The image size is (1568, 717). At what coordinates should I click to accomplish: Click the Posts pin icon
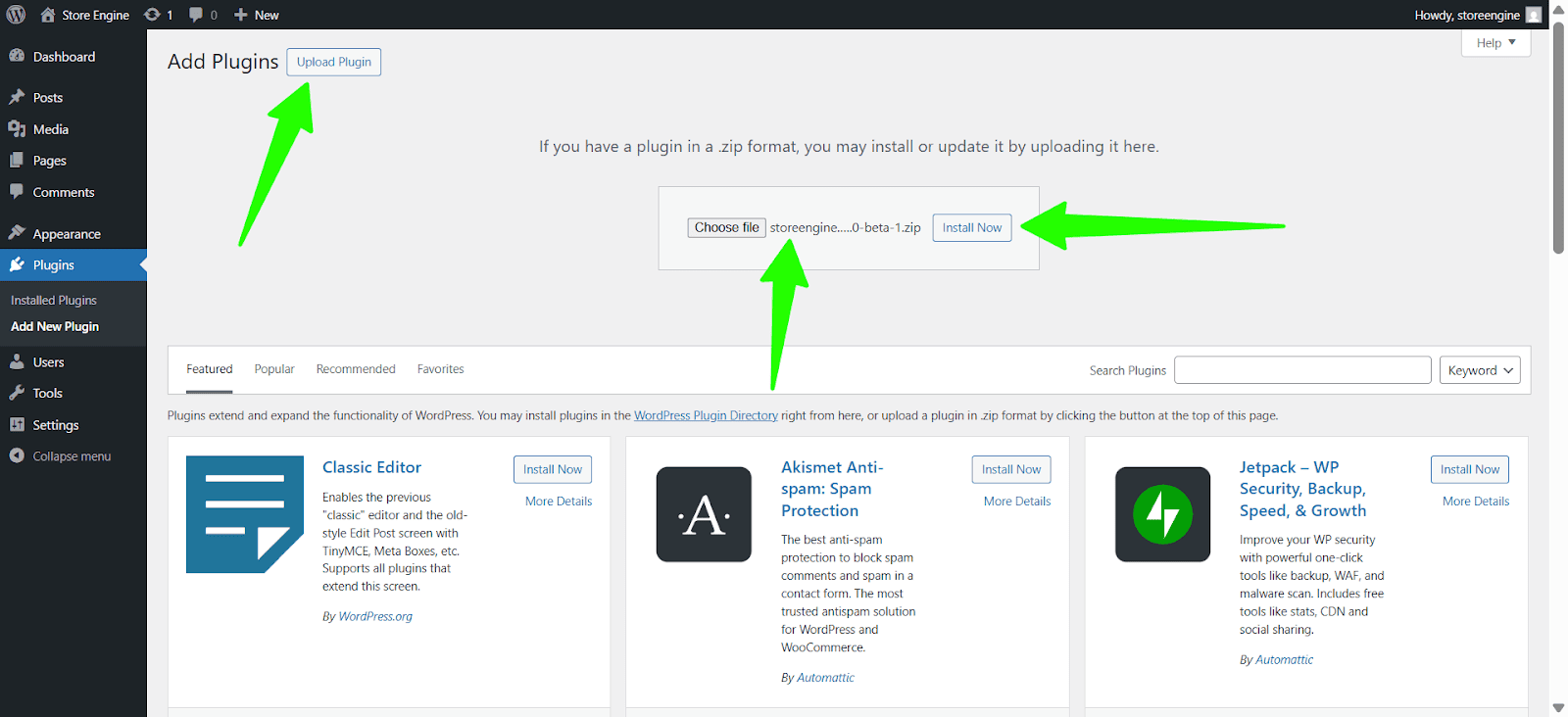[17, 97]
